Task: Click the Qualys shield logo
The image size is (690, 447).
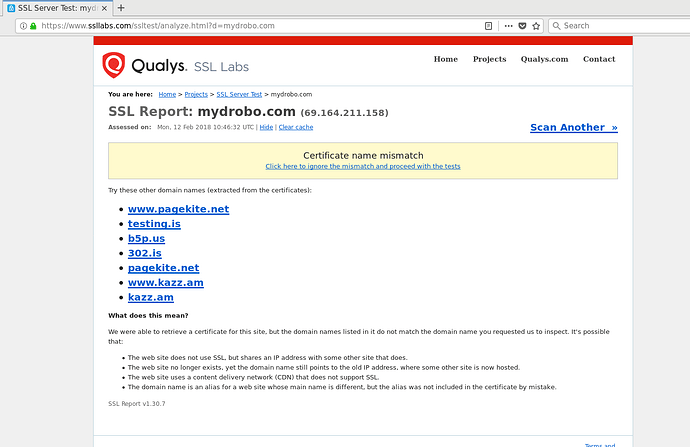Action: click(x=114, y=65)
